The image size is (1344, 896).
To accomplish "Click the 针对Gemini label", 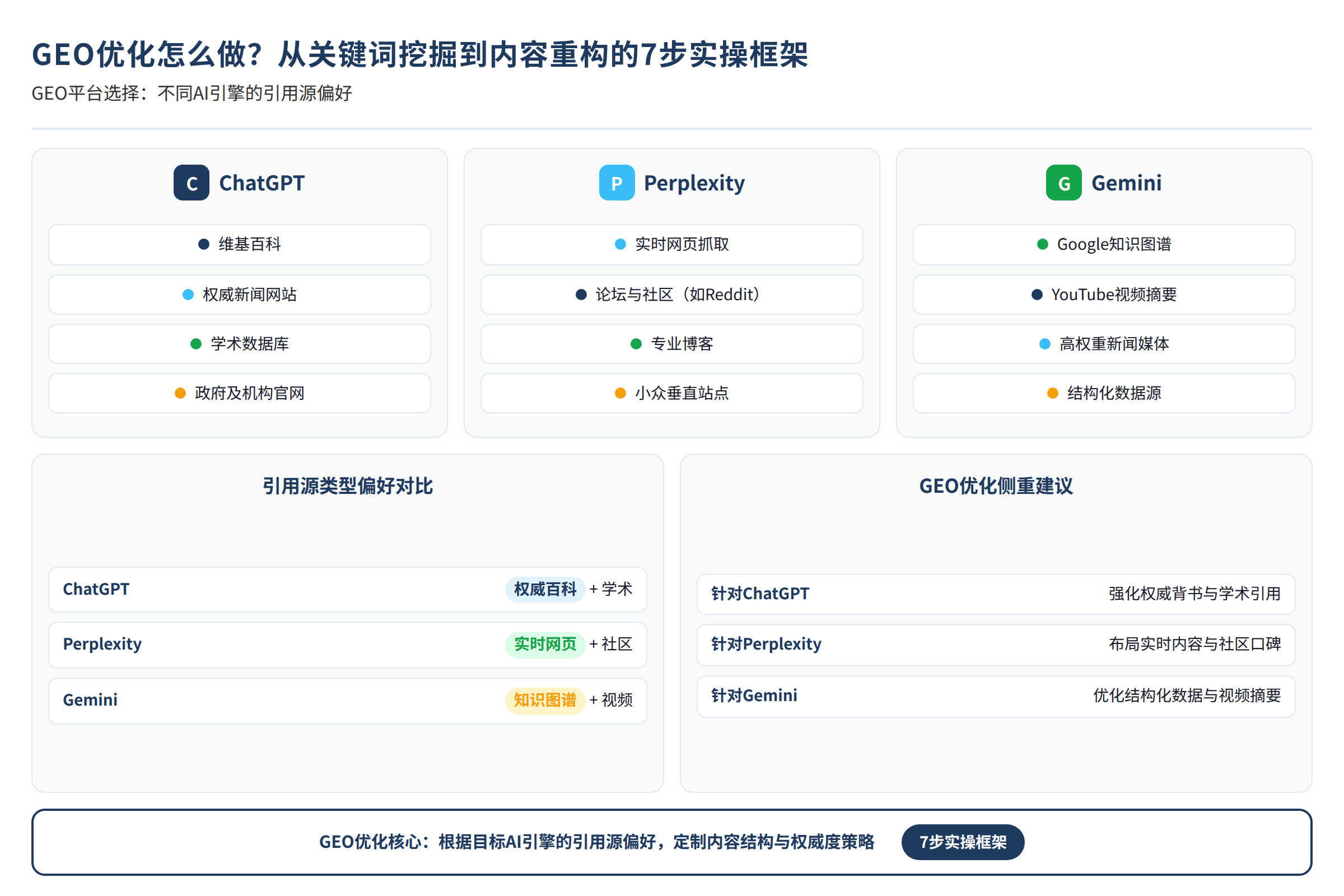I will click(754, 696).
